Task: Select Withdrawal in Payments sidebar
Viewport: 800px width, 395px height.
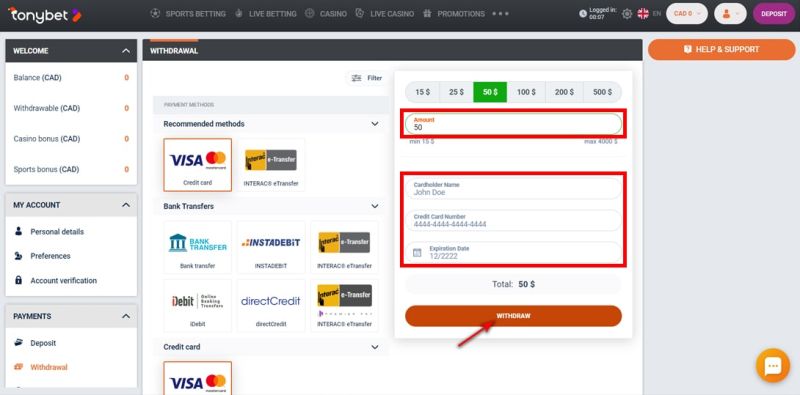Action: point(48,367)
